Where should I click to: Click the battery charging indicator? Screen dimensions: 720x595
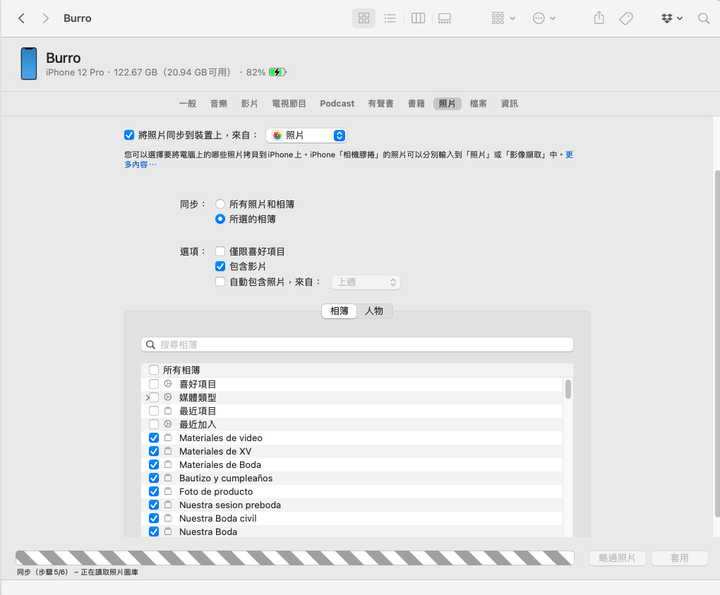point(277,72)
